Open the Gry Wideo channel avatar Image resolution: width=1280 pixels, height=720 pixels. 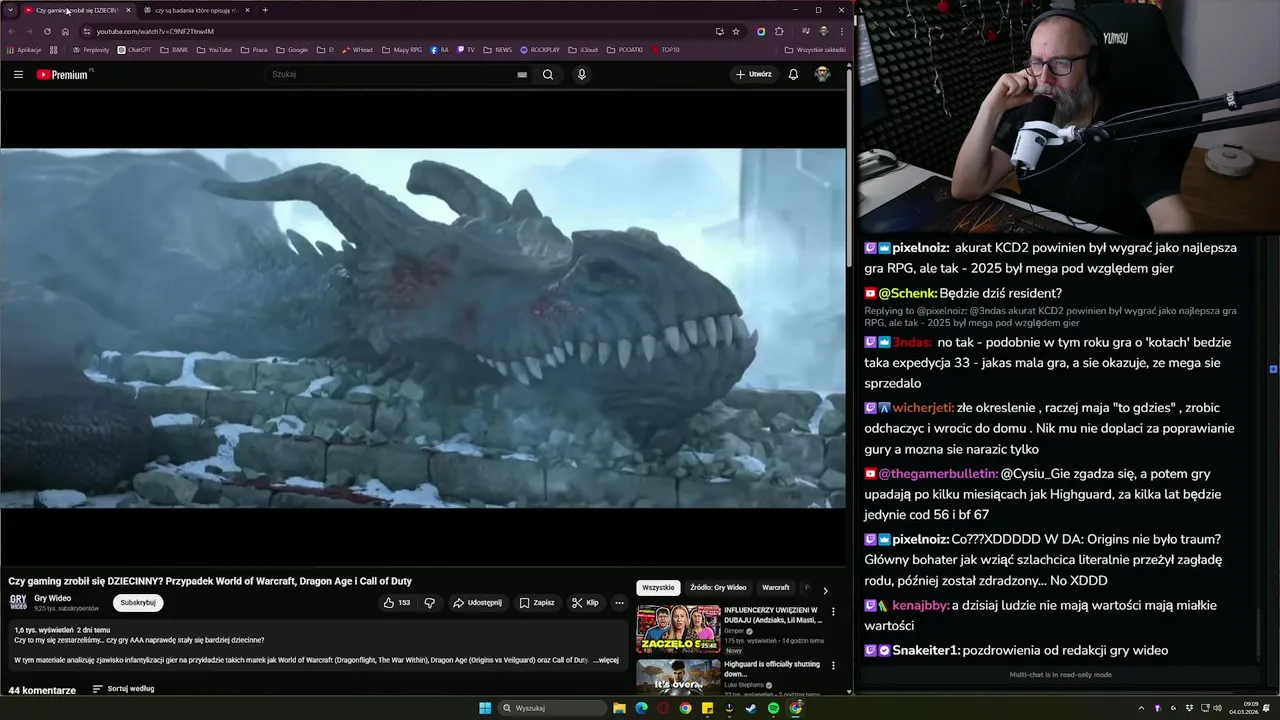(x=18, y=602)
